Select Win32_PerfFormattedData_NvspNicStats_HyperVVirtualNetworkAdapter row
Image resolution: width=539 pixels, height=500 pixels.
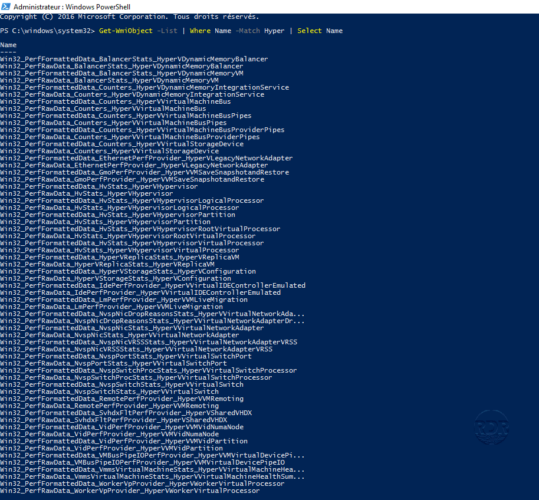[132, 328]
